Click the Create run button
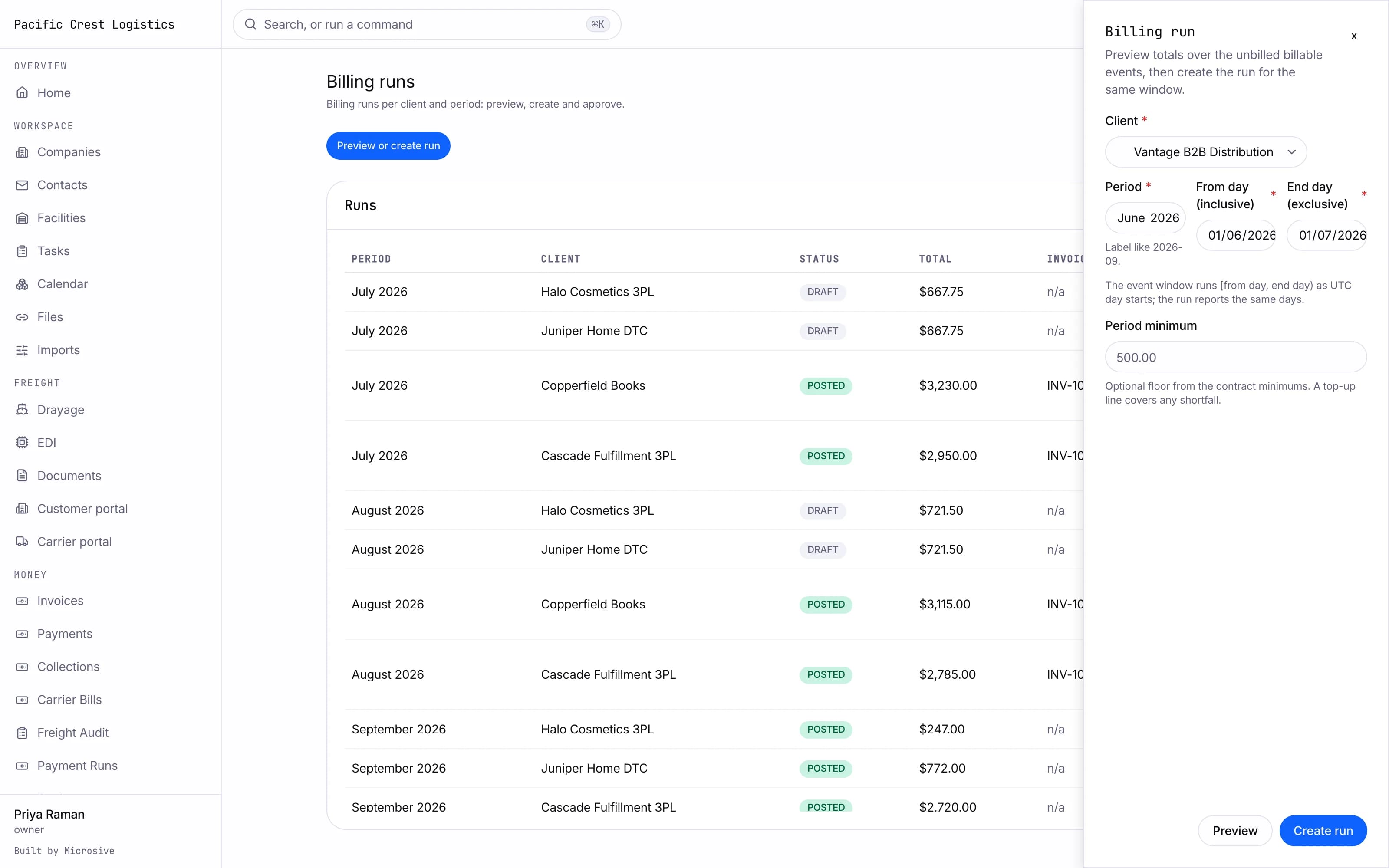The width and height of the screenshot is (1389, 868). coord(1323,831)
